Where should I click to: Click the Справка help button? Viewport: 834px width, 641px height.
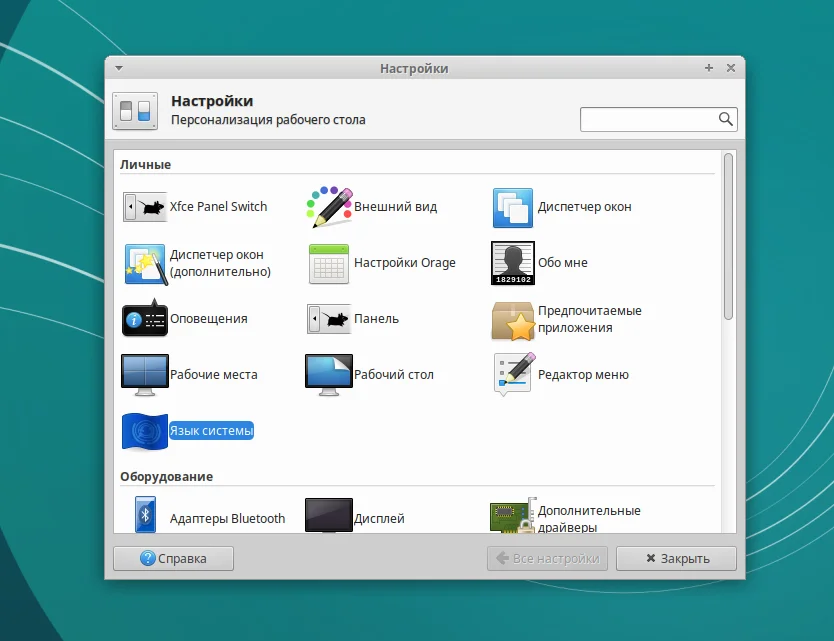[x=173, y=559]
